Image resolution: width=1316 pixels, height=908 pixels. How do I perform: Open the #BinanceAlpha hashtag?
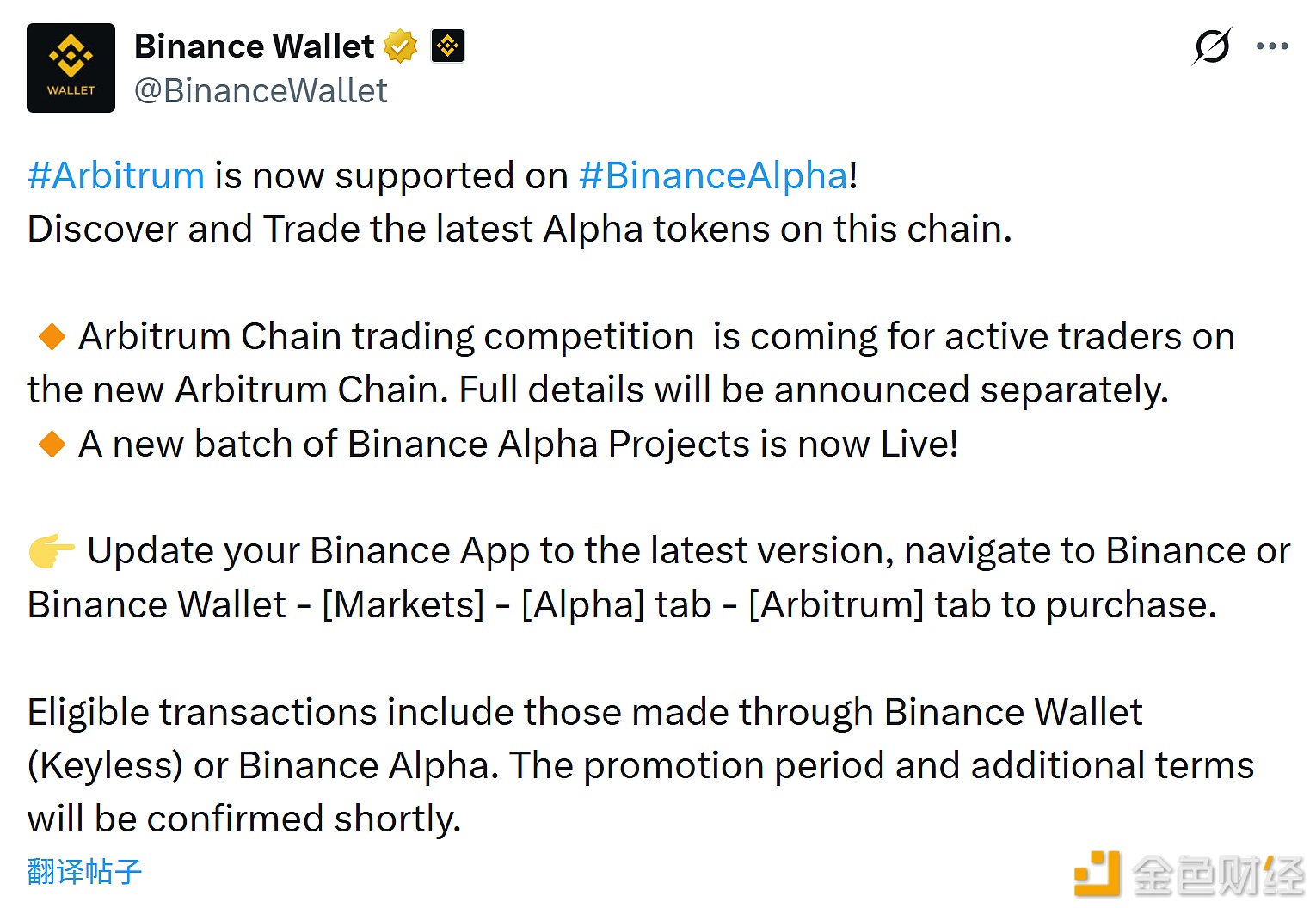pos(714,176)
